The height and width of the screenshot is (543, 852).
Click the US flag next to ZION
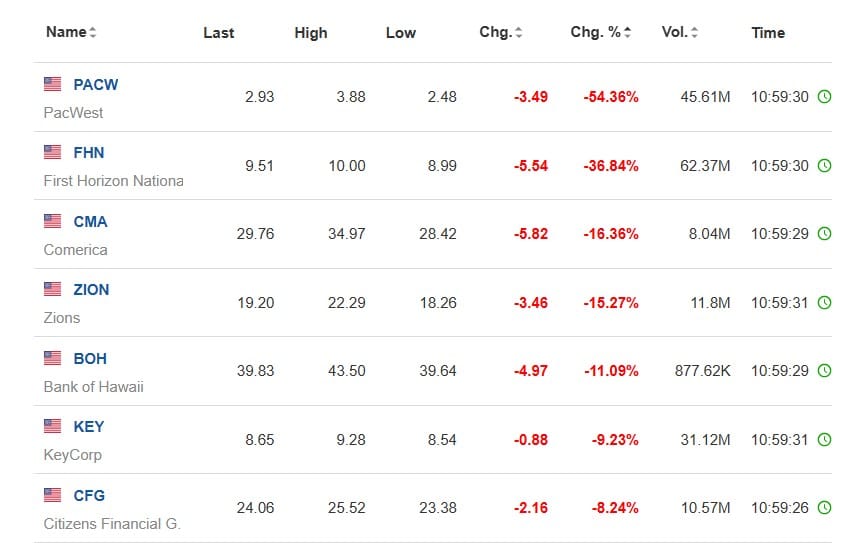click(53, 289)
